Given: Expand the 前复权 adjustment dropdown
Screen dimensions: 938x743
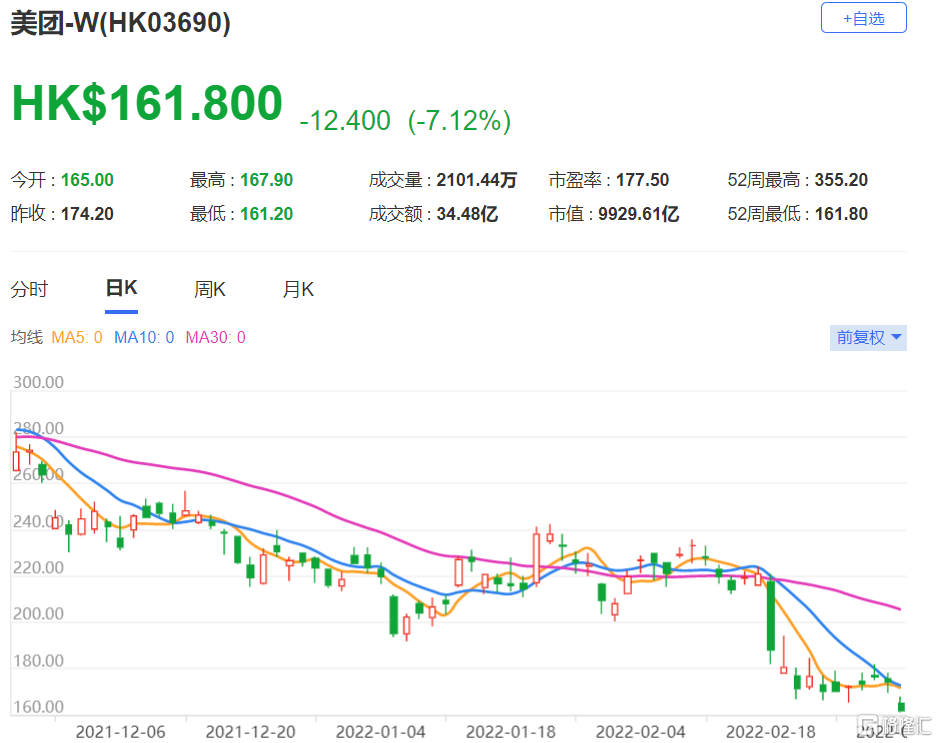Looking at the screenshot, I should click(868, 337).
